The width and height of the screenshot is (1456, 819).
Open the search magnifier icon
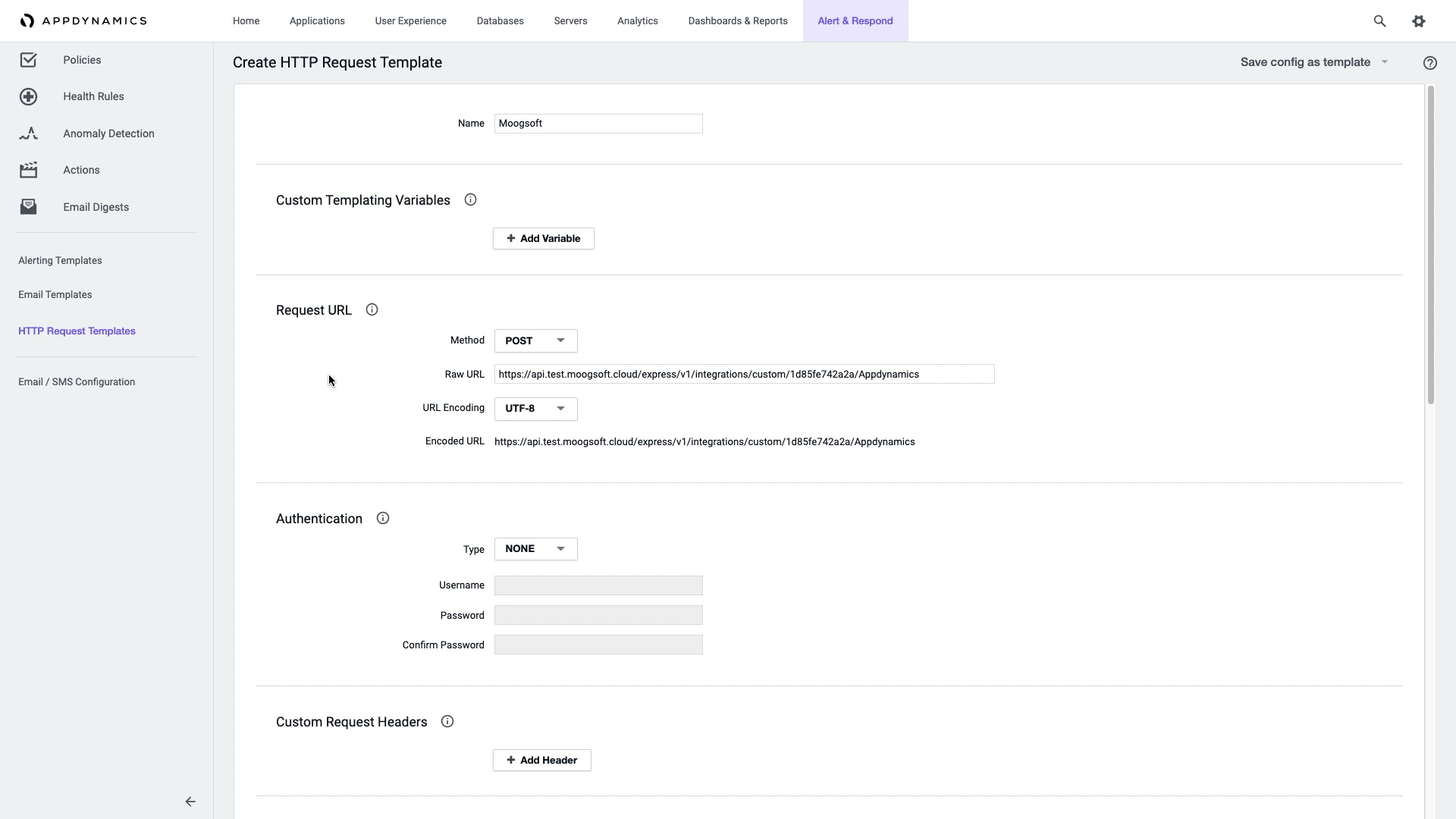click(x=1379, y=21)
